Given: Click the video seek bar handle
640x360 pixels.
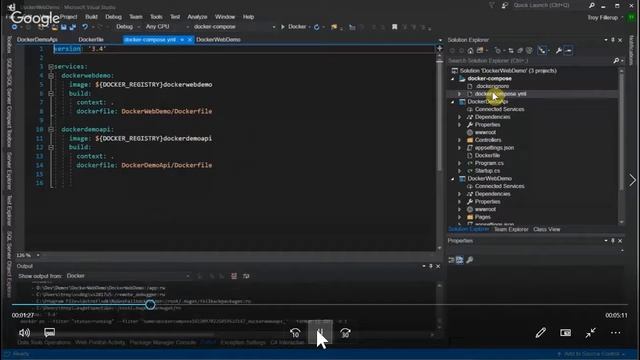Looking at the screenshot, I should pos(150,304).
